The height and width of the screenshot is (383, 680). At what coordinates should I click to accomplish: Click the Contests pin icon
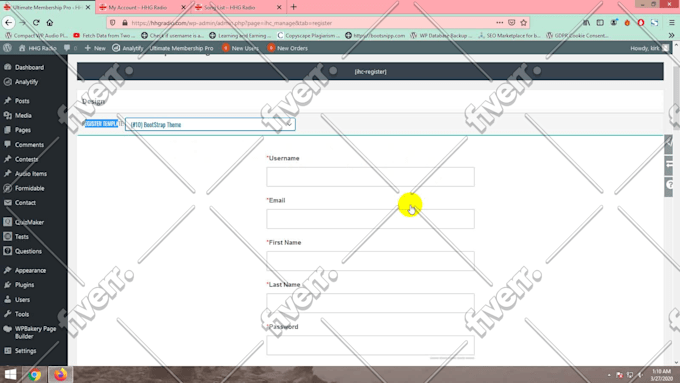tap(7, 159)
